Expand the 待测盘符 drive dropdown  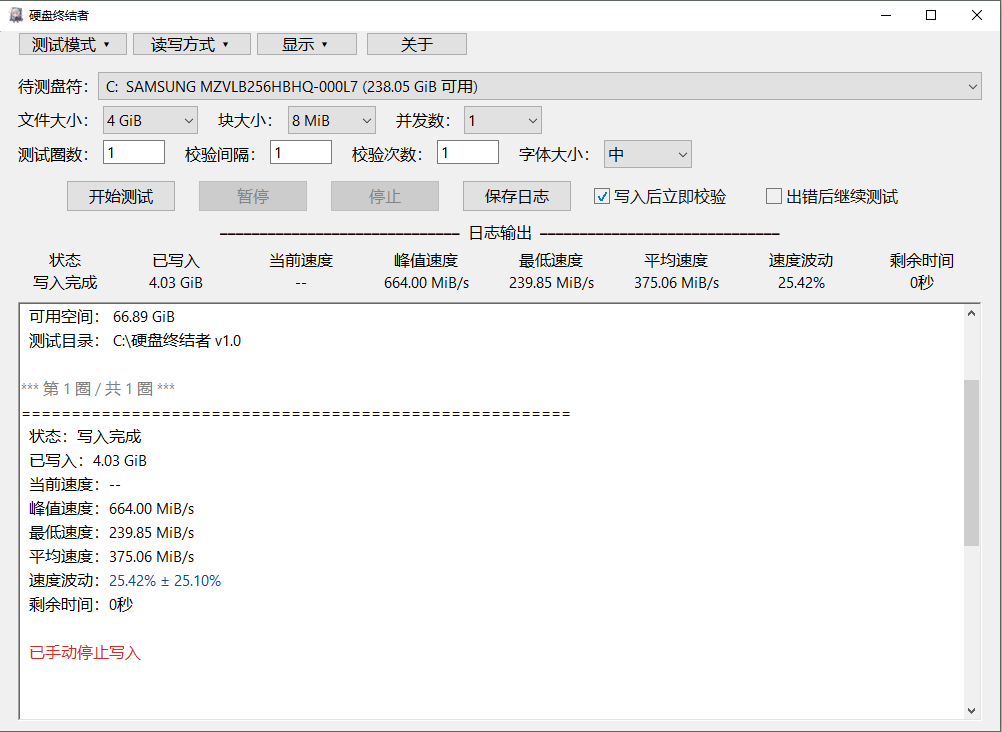(x=539, y=86)
